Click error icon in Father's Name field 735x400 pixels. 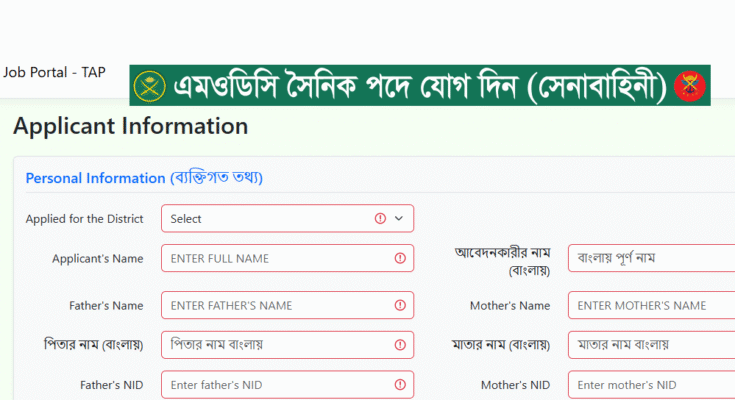(x=400, y=305)
